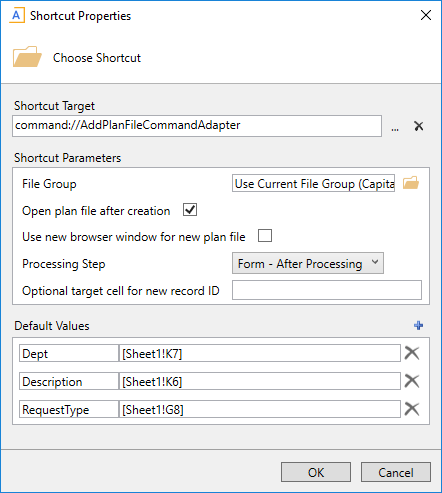The image size is (442, 493).
Task: Uncheck Open plan file after creation
Action: click(190, 210)
